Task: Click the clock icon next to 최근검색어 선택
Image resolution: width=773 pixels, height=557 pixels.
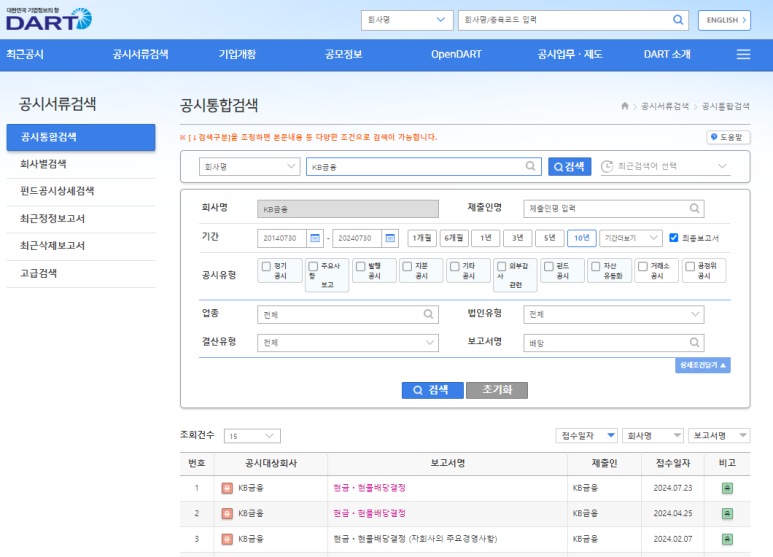Action: pyautogui.click(x=607, y=167)
